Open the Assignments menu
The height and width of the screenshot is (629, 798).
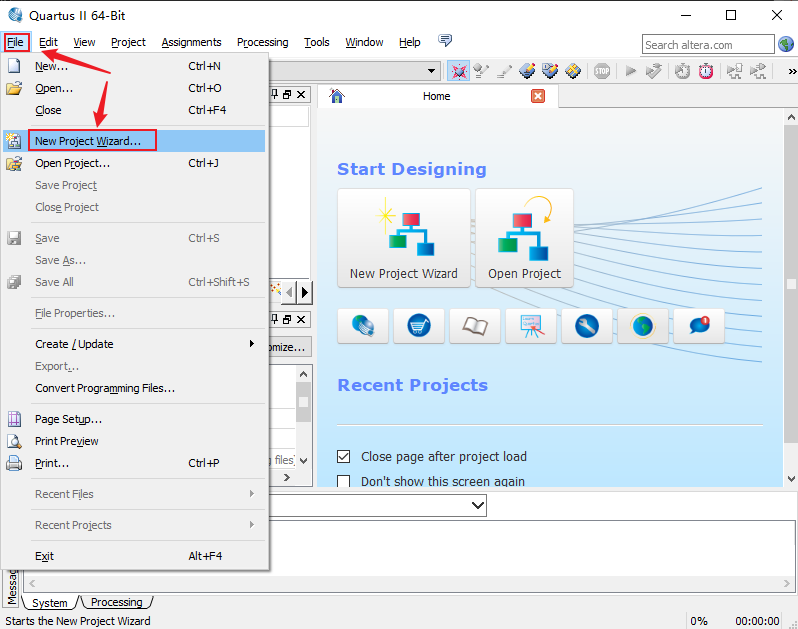click(x=191, y=42)
